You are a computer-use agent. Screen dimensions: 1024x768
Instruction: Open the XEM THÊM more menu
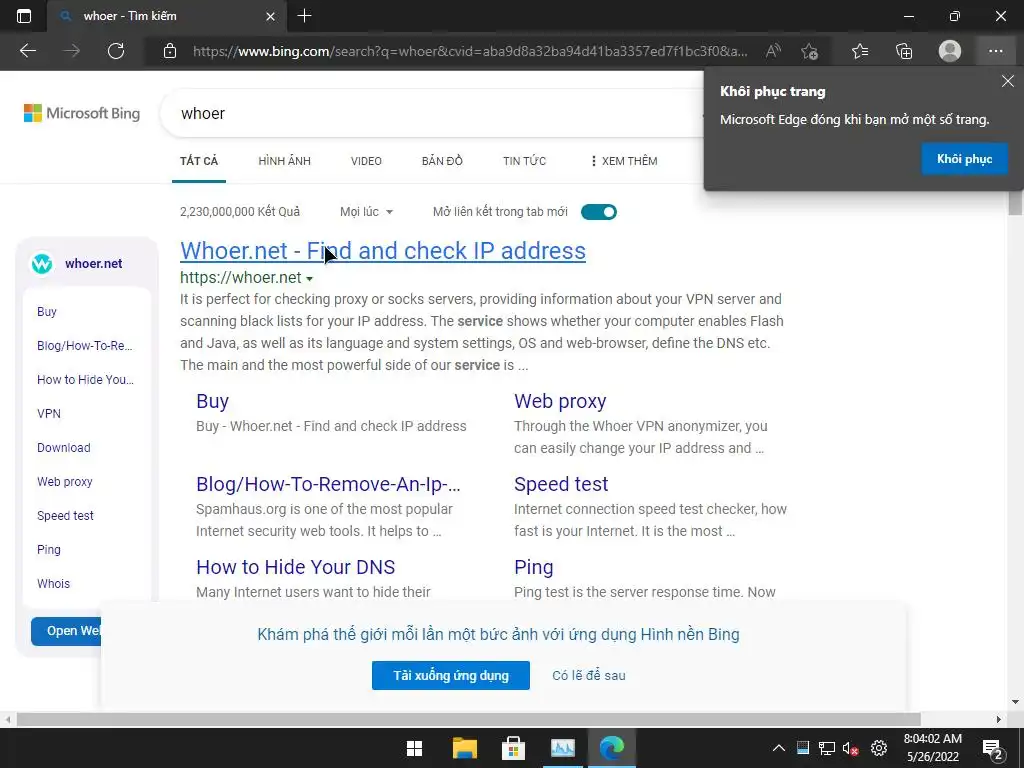click(624, 161)
